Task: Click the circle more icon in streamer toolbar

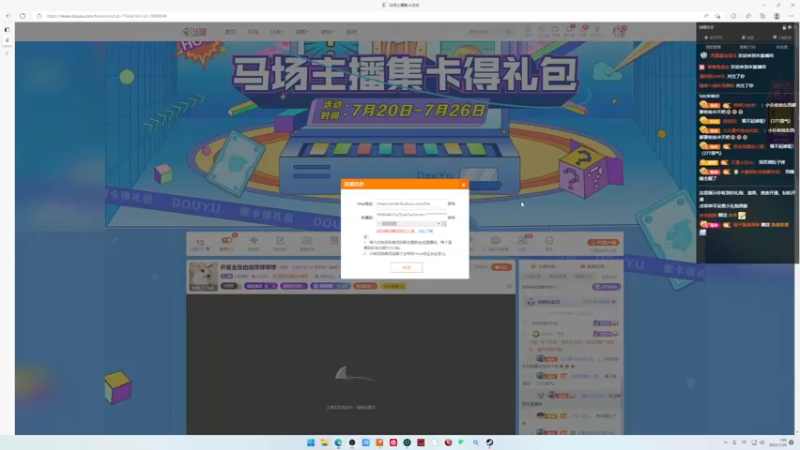Action: pyautogui.click(x=549, y=242)
